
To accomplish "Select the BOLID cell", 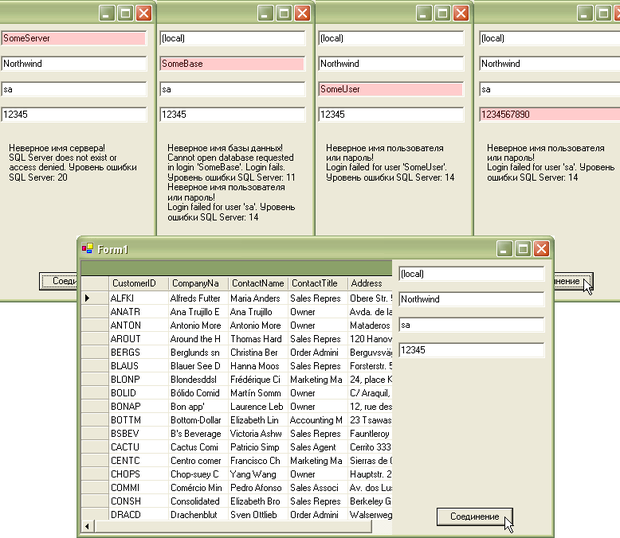I will click(x=138, y=393).
